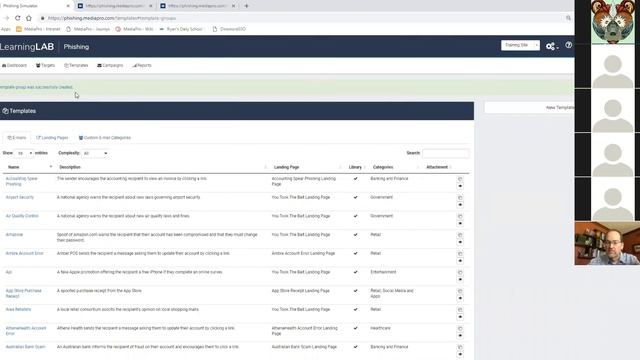This screenshot has width=640, height=360.
Task: Go to the browser home page icon
Action: [x=29, y=18]
